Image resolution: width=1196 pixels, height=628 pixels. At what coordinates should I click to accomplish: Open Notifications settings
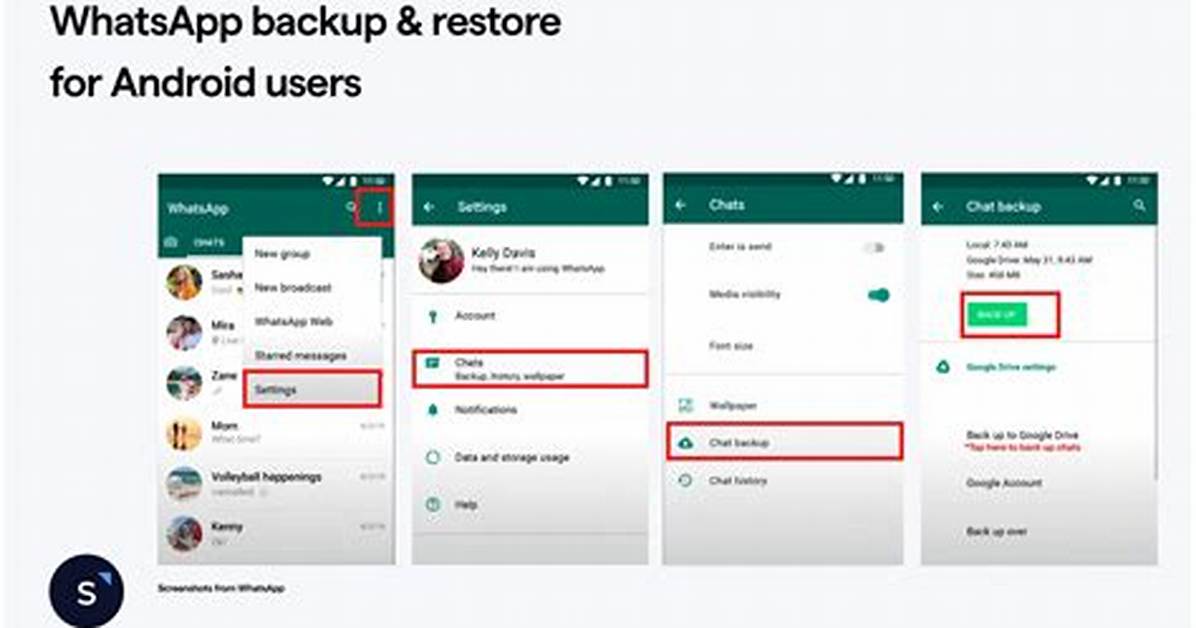coord(530,411)
